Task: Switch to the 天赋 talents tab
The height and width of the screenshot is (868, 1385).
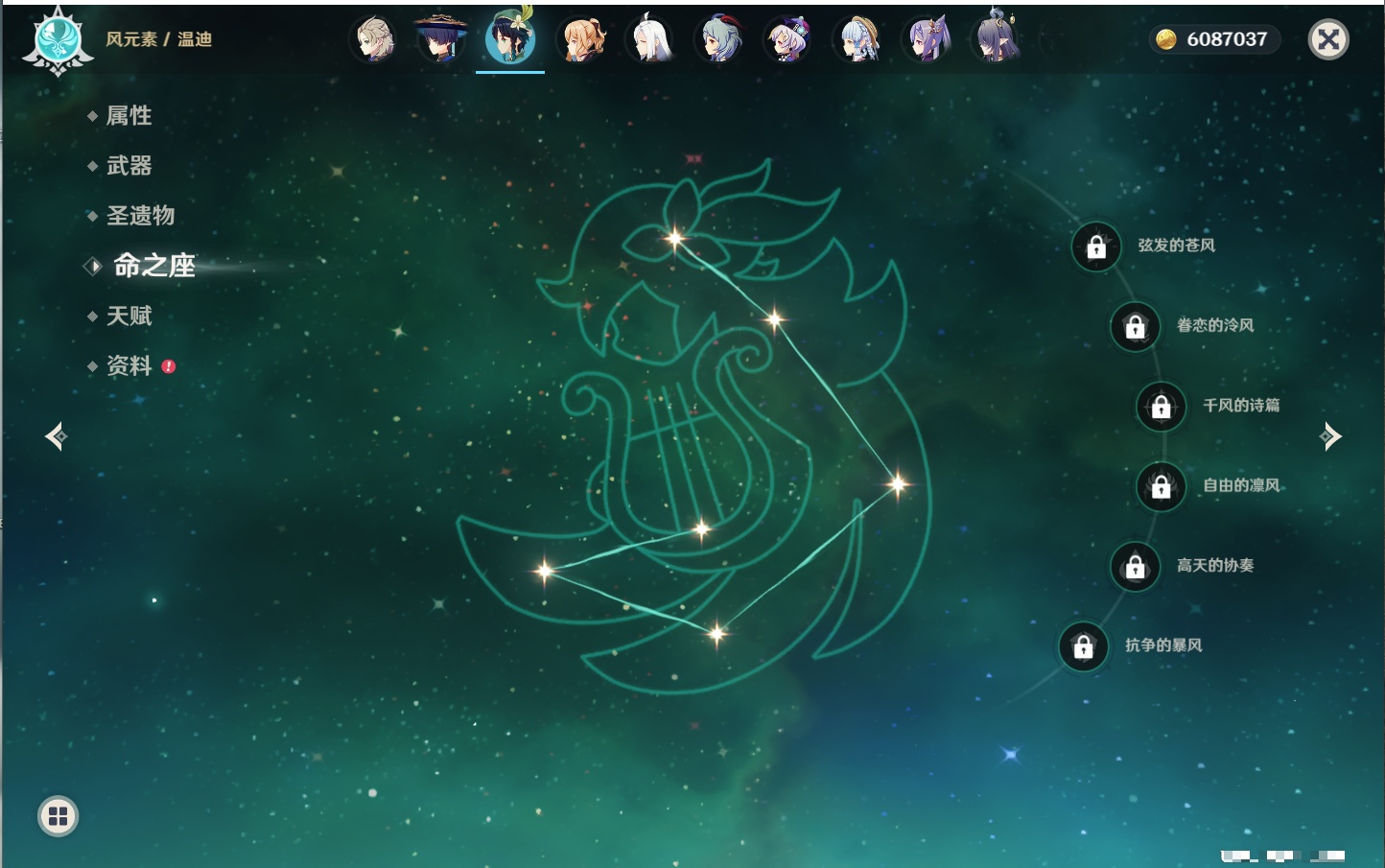Action: click(x=129, y=316)
